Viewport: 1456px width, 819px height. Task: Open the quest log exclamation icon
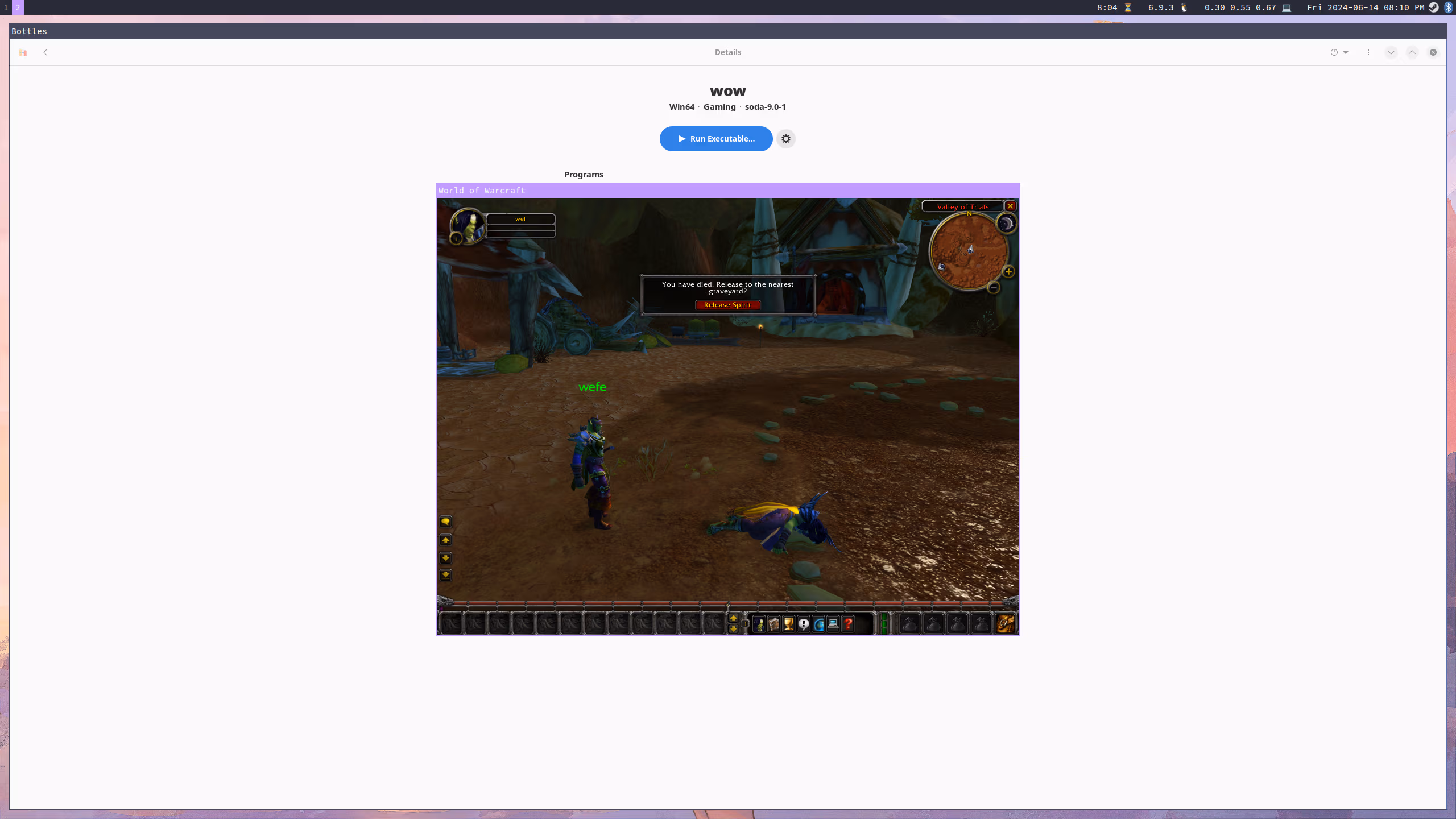tap(804, 624)
